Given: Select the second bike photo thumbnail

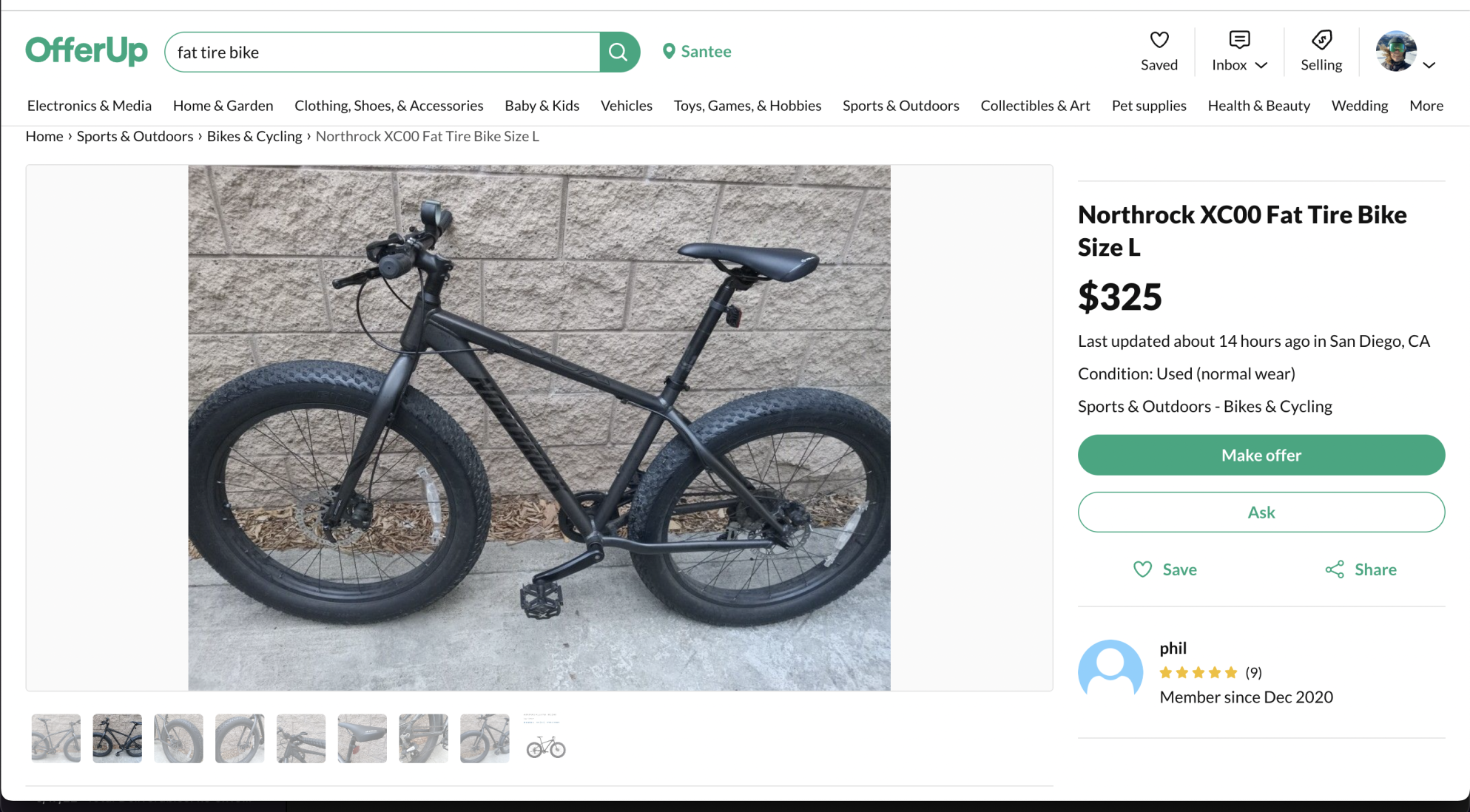Looking at the screenshot, I should [117, 738].
